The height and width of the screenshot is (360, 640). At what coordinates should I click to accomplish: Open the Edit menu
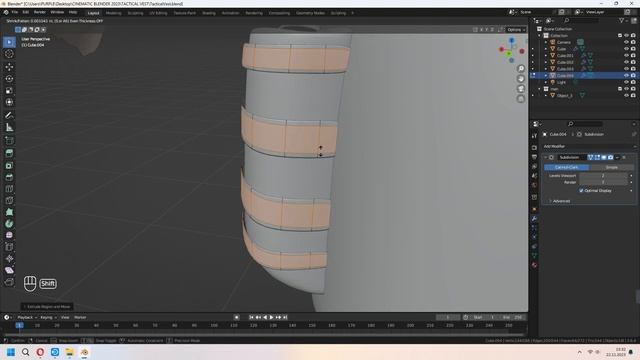26,13
